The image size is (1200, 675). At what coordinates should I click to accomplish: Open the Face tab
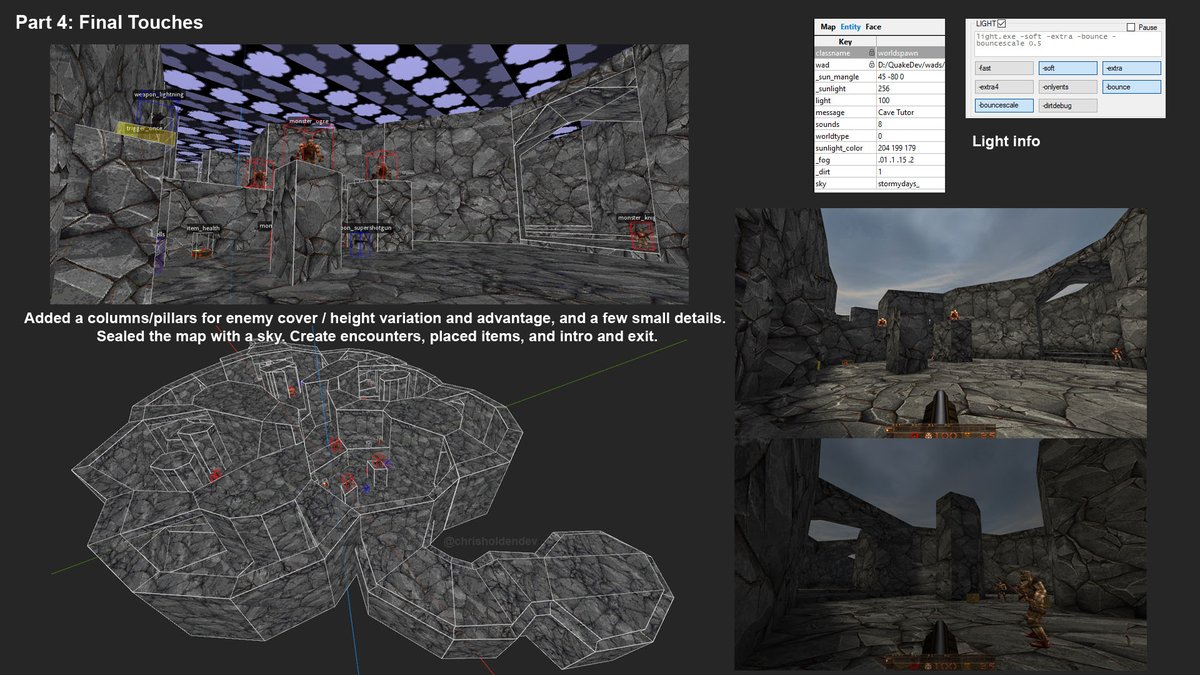tap(873, 27)
